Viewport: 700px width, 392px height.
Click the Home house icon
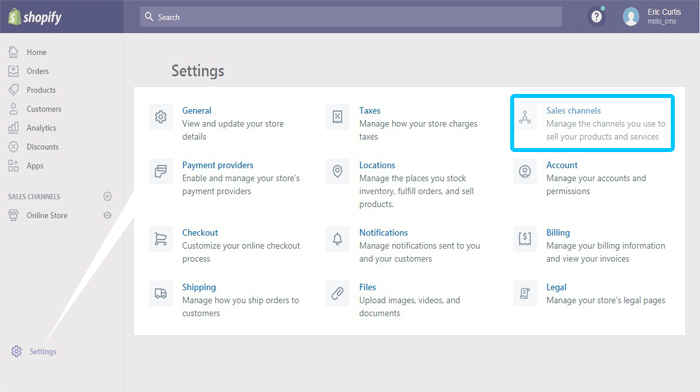pyautogui.click(x=13, y=52)
